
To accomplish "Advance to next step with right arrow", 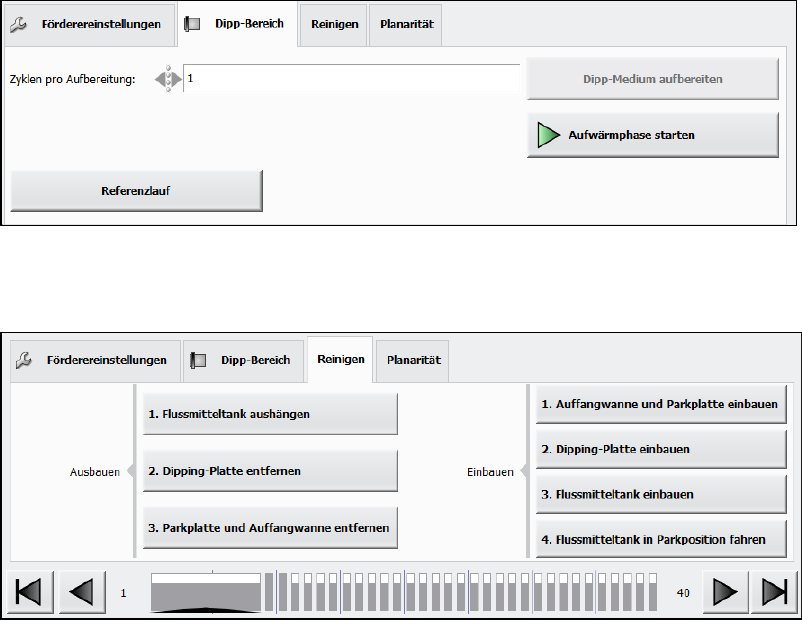I will [725, 592].
